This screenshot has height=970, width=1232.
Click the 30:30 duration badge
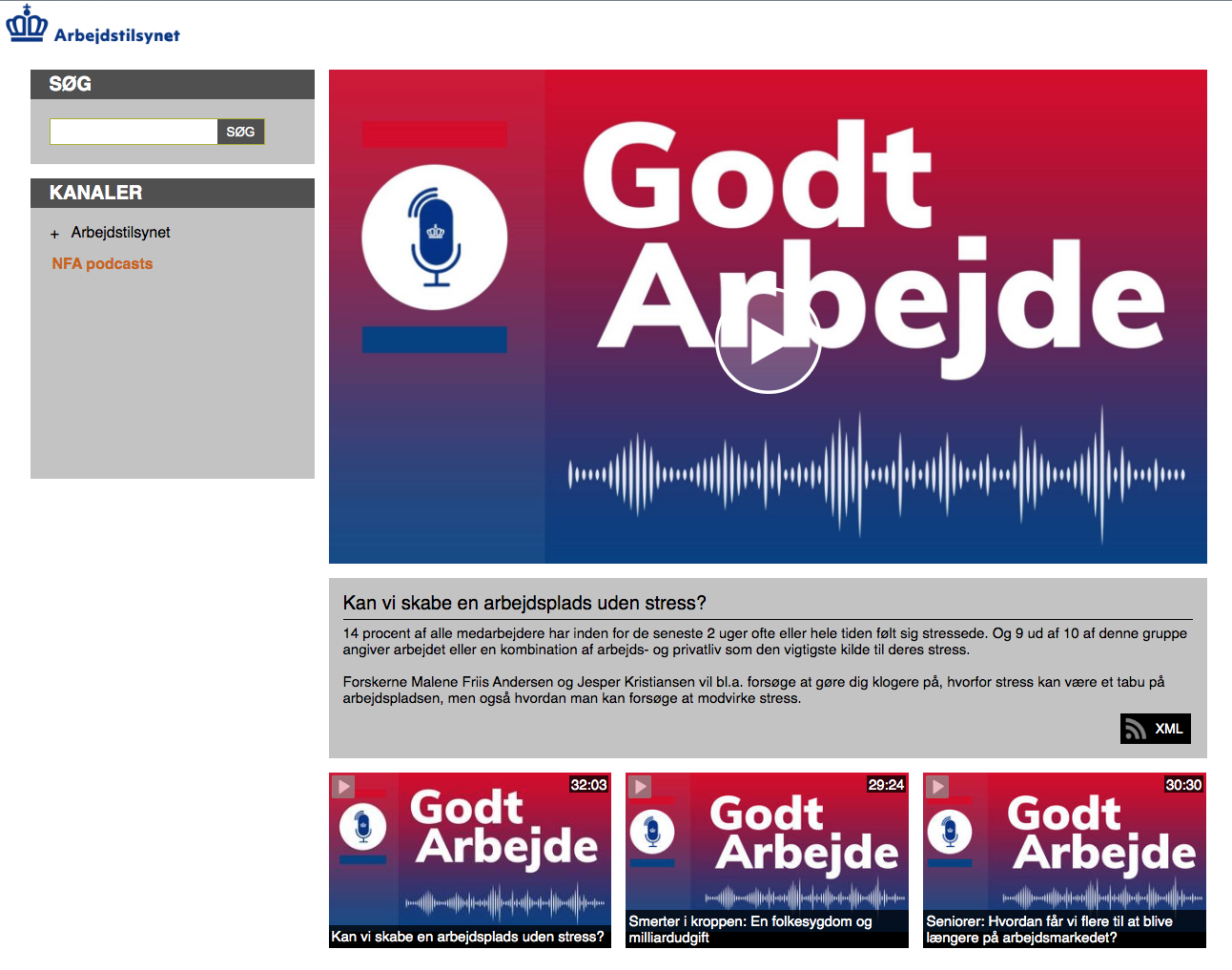click(1183, 785)
